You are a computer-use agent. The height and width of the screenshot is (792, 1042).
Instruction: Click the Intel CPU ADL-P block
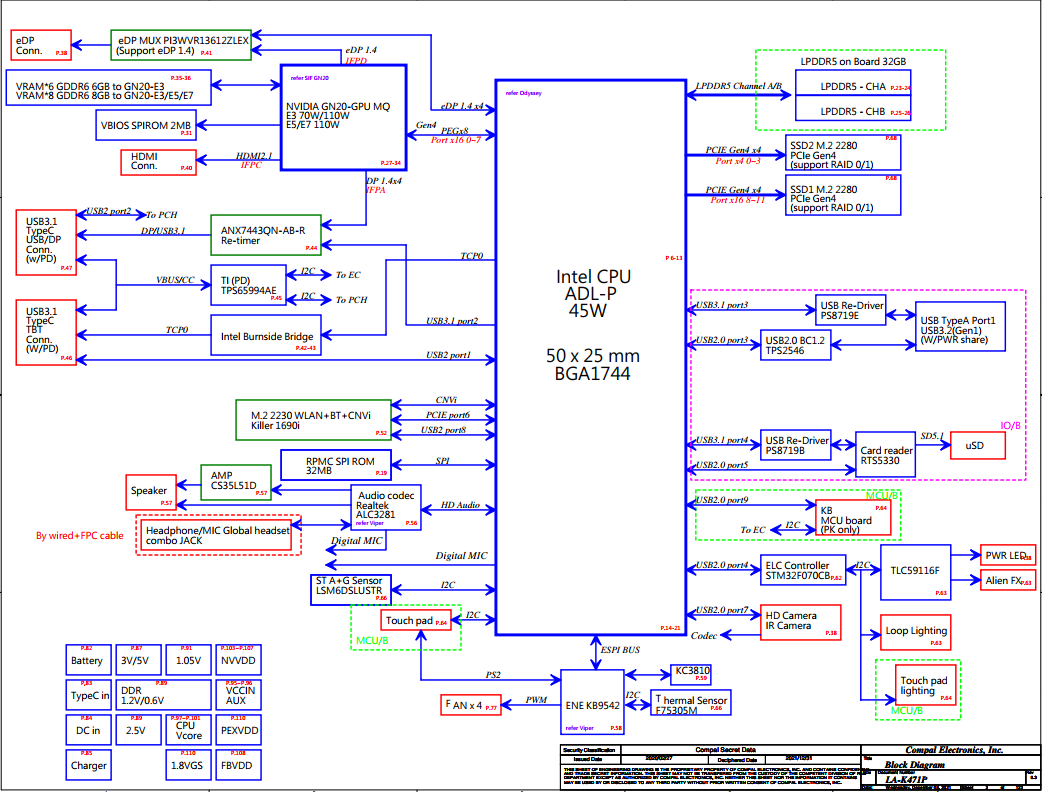pos(591,357)
